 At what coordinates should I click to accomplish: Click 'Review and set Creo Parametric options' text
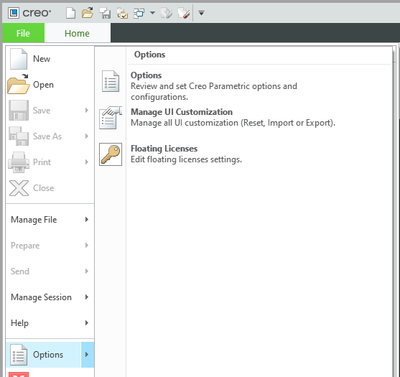tap(214, 91)
